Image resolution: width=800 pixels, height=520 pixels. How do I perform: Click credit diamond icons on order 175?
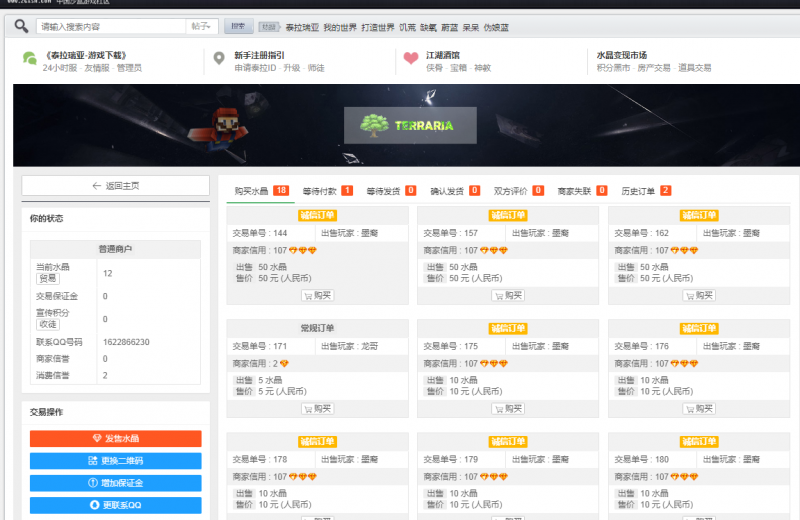[493, 364]
